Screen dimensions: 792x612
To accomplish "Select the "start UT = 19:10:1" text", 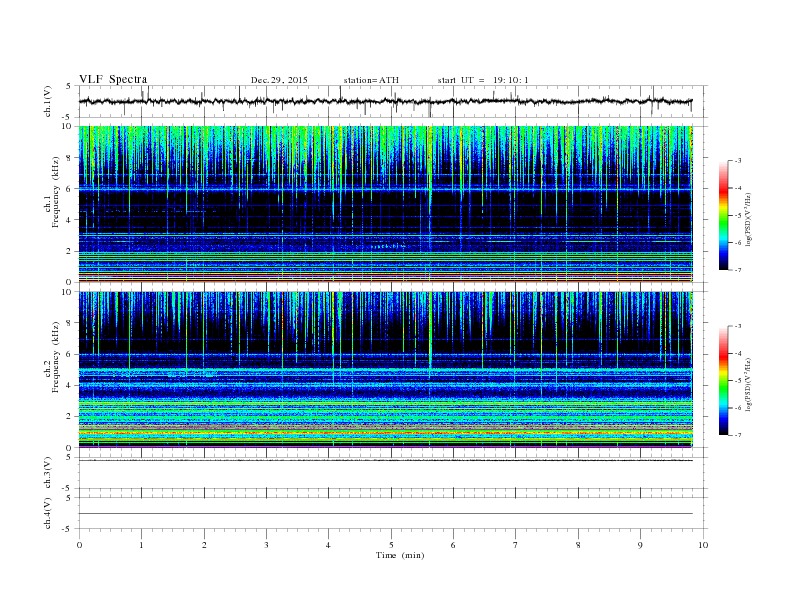I will pos(483,80).
